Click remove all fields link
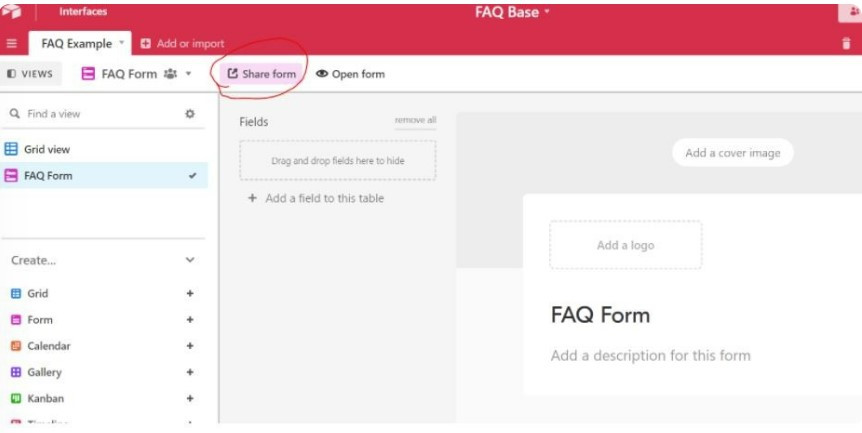862x433 pixels. coord(415,120)
